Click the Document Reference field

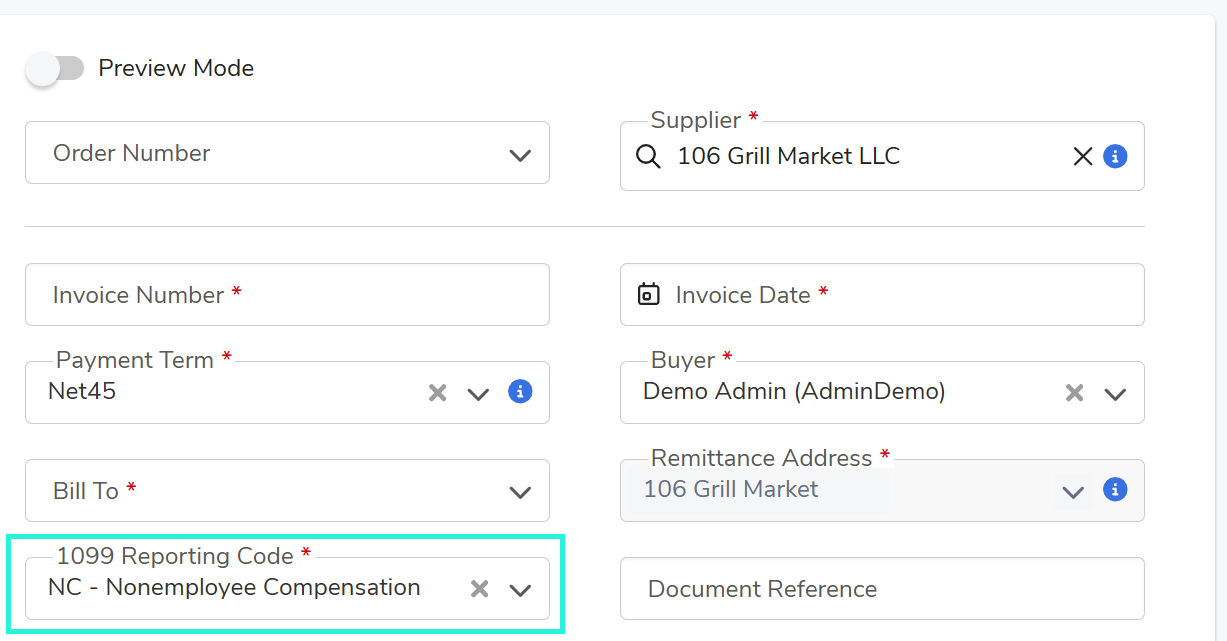[882, 589]
